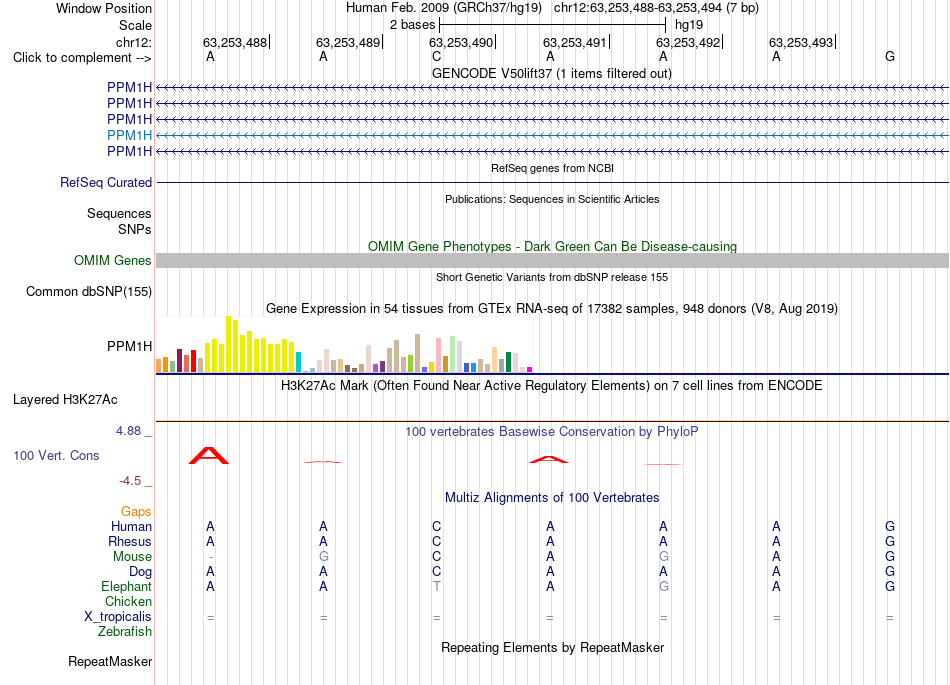Click the Window Position label
The height and width of the screenshot is (685, 950).
tap(104, 8)
